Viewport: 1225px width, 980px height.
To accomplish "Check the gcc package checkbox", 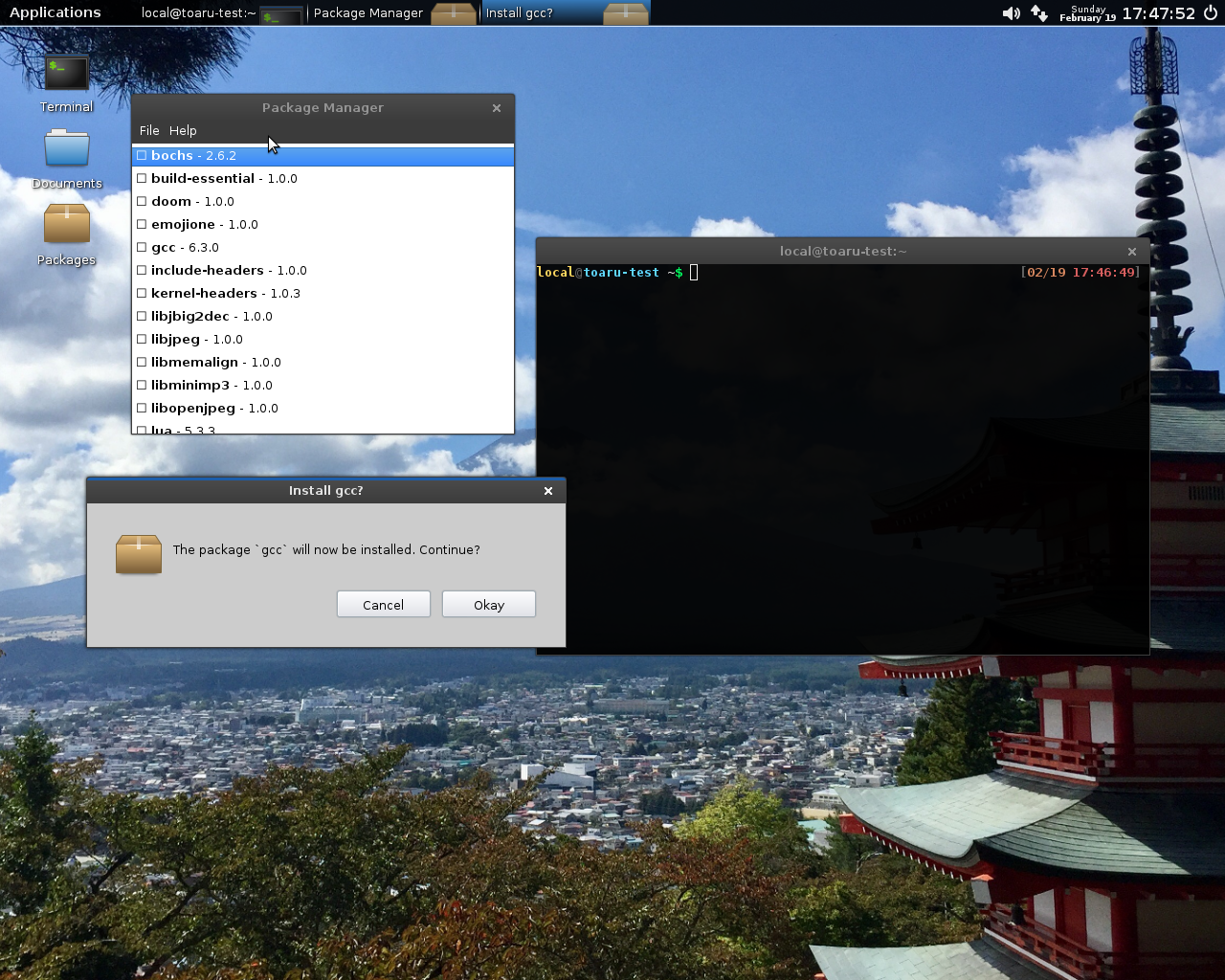I will click(x=142, y=247).
